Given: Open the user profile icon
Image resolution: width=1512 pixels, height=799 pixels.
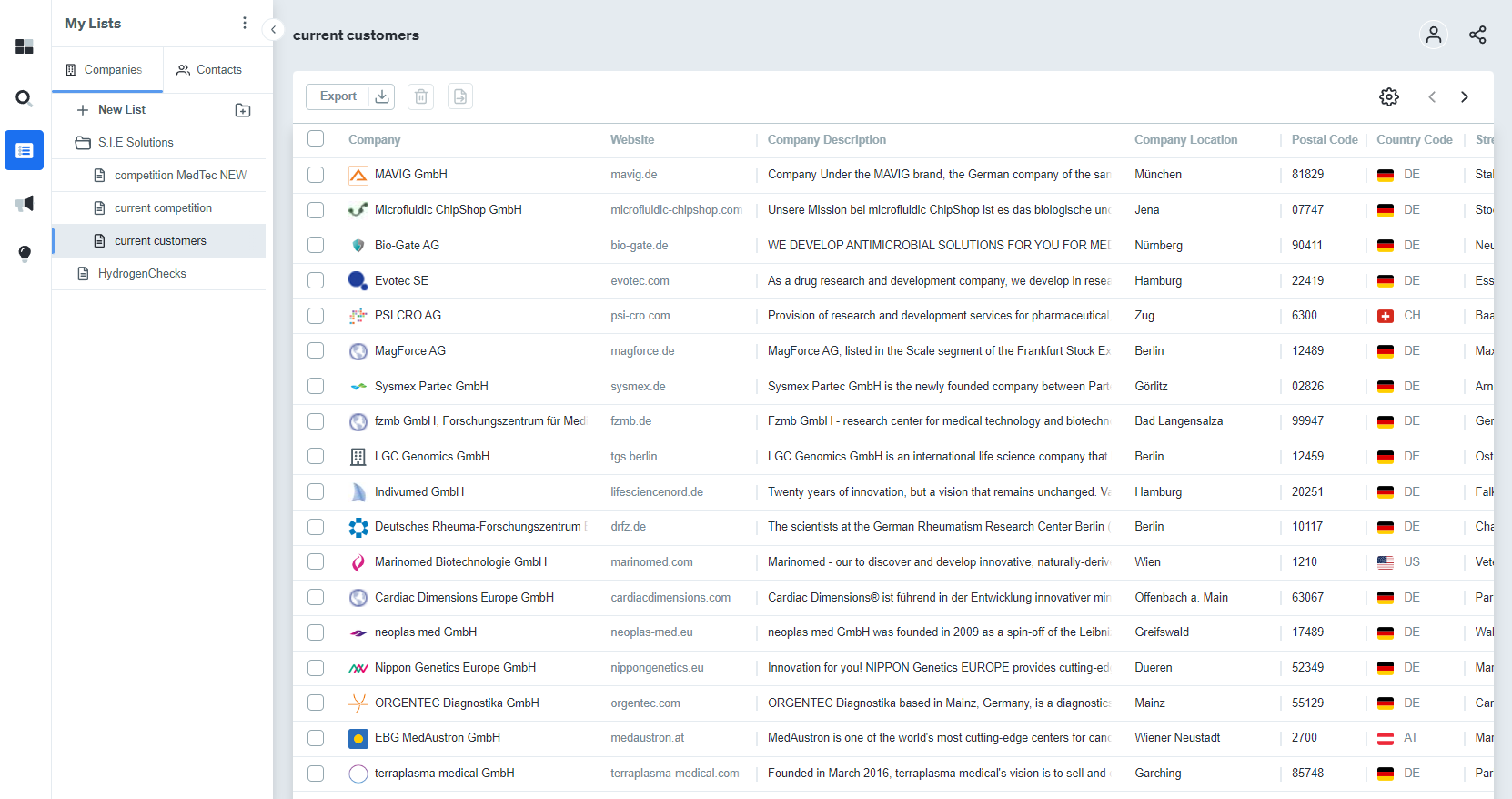Looking at the screenshot, I should pos(1434,35).
